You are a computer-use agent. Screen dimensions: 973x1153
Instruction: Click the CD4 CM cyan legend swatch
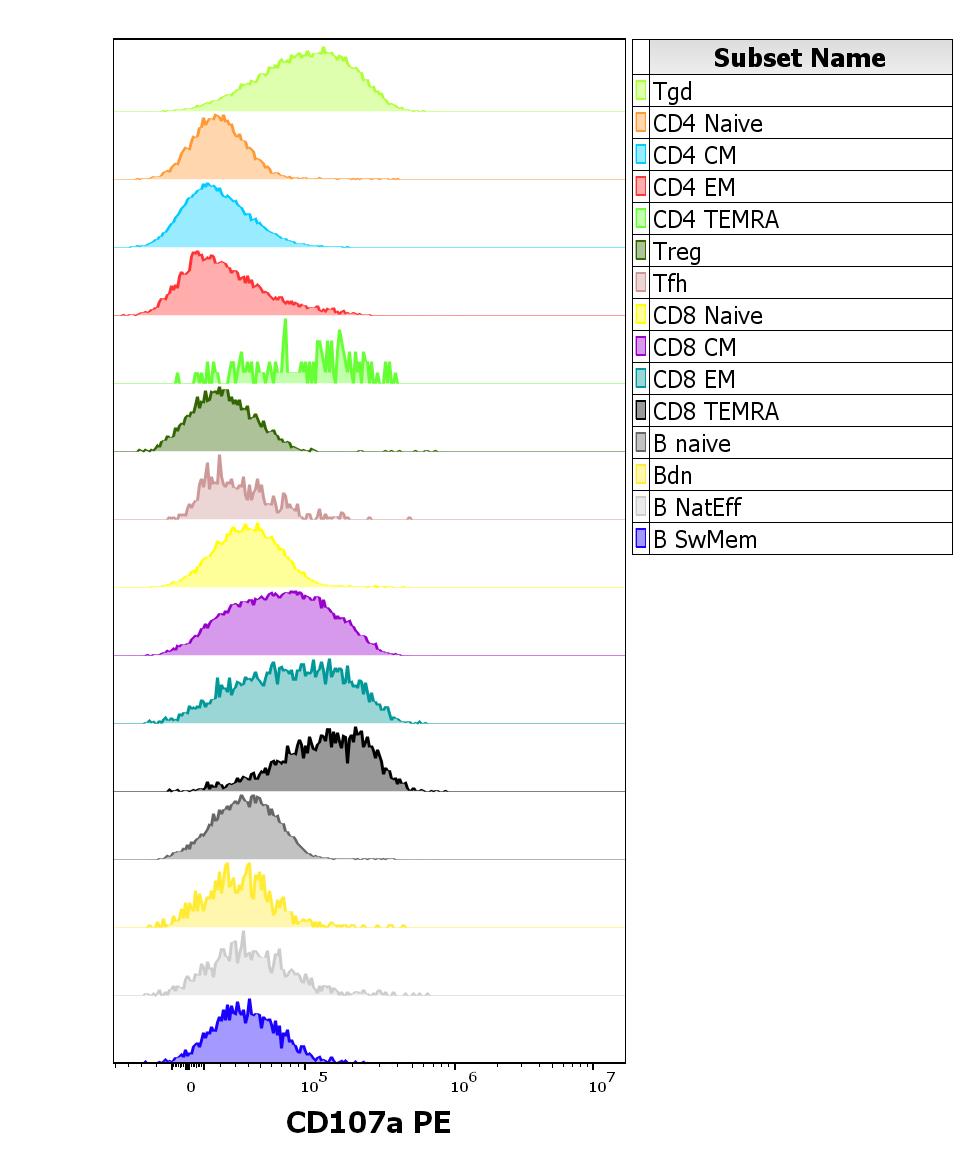tap(640, 155)
